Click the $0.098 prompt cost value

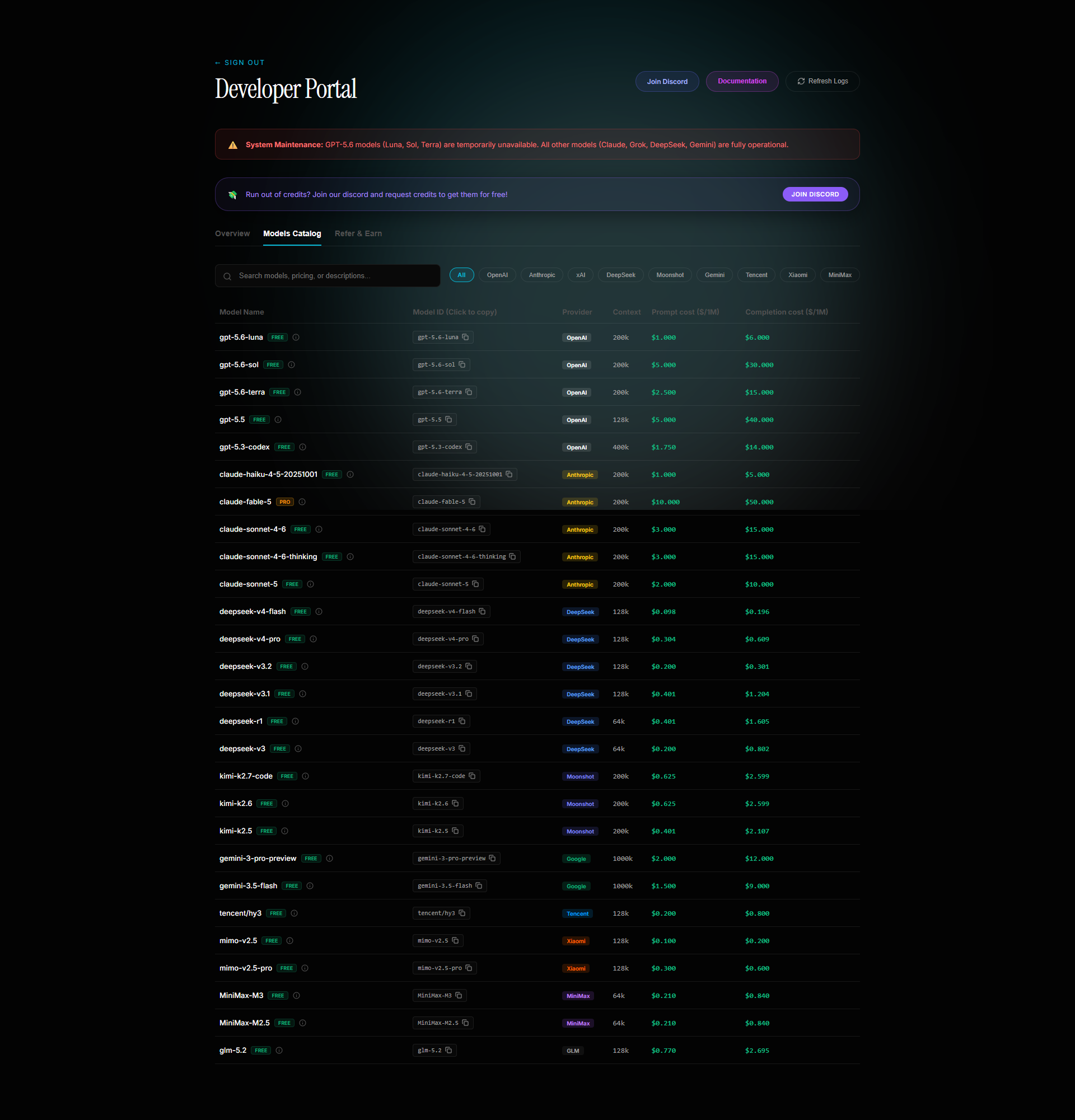click(x=663, y=612)
